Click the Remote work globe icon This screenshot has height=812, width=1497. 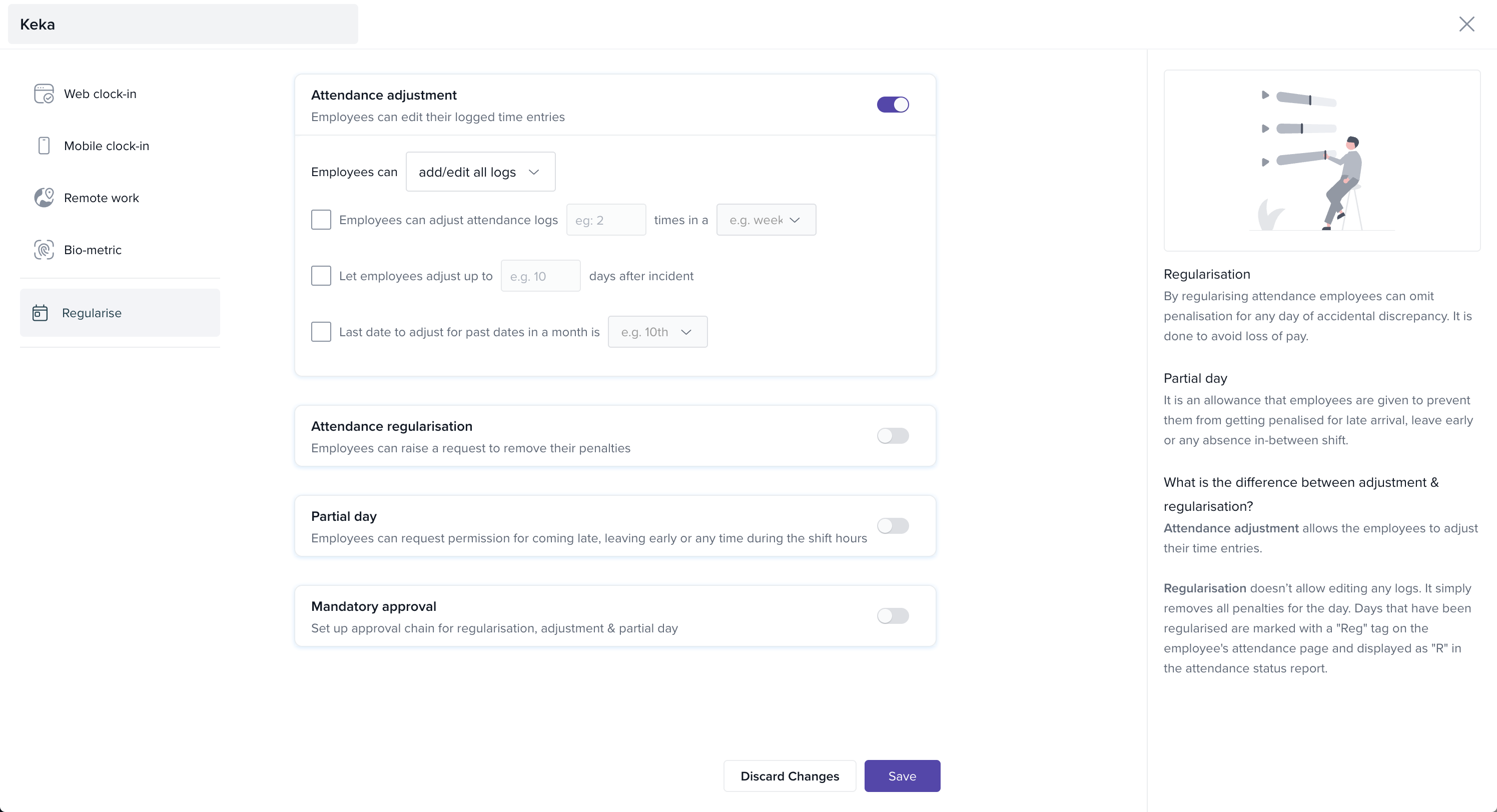pyautogui.click(x=44, y=198)
